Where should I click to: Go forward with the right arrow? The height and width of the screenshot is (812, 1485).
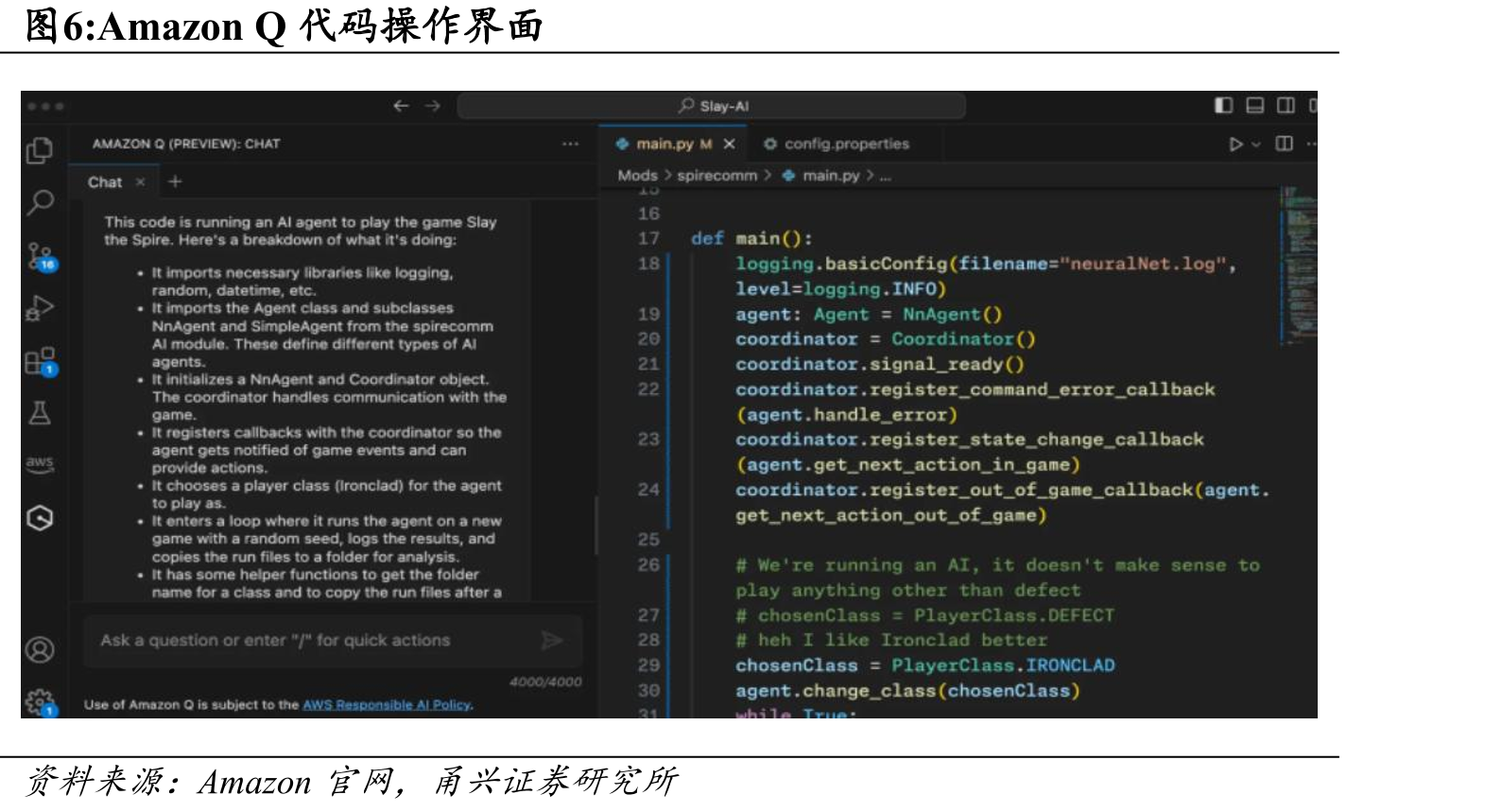[x=433, y=106]
